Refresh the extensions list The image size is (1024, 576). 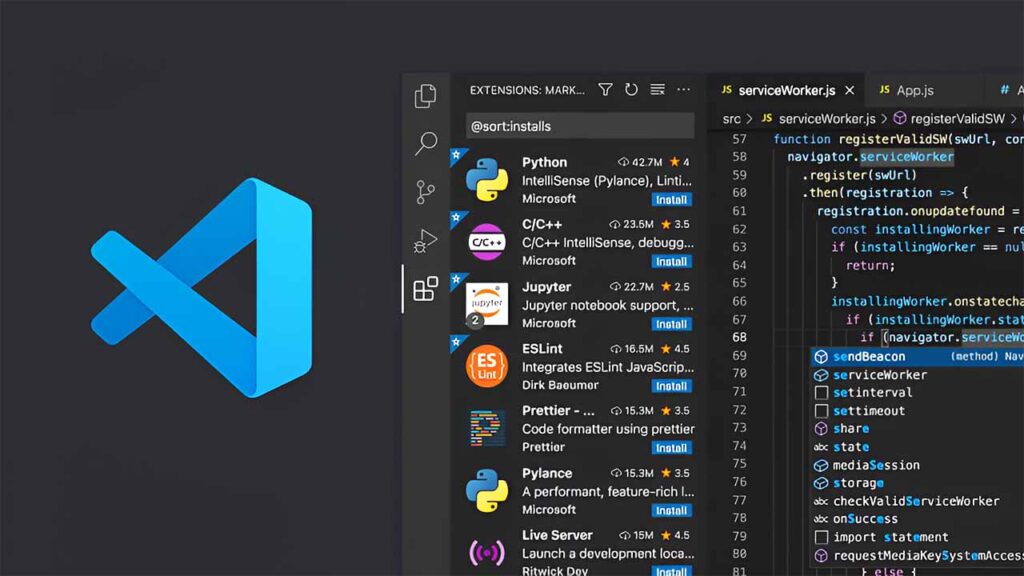(x=631, y=90)
